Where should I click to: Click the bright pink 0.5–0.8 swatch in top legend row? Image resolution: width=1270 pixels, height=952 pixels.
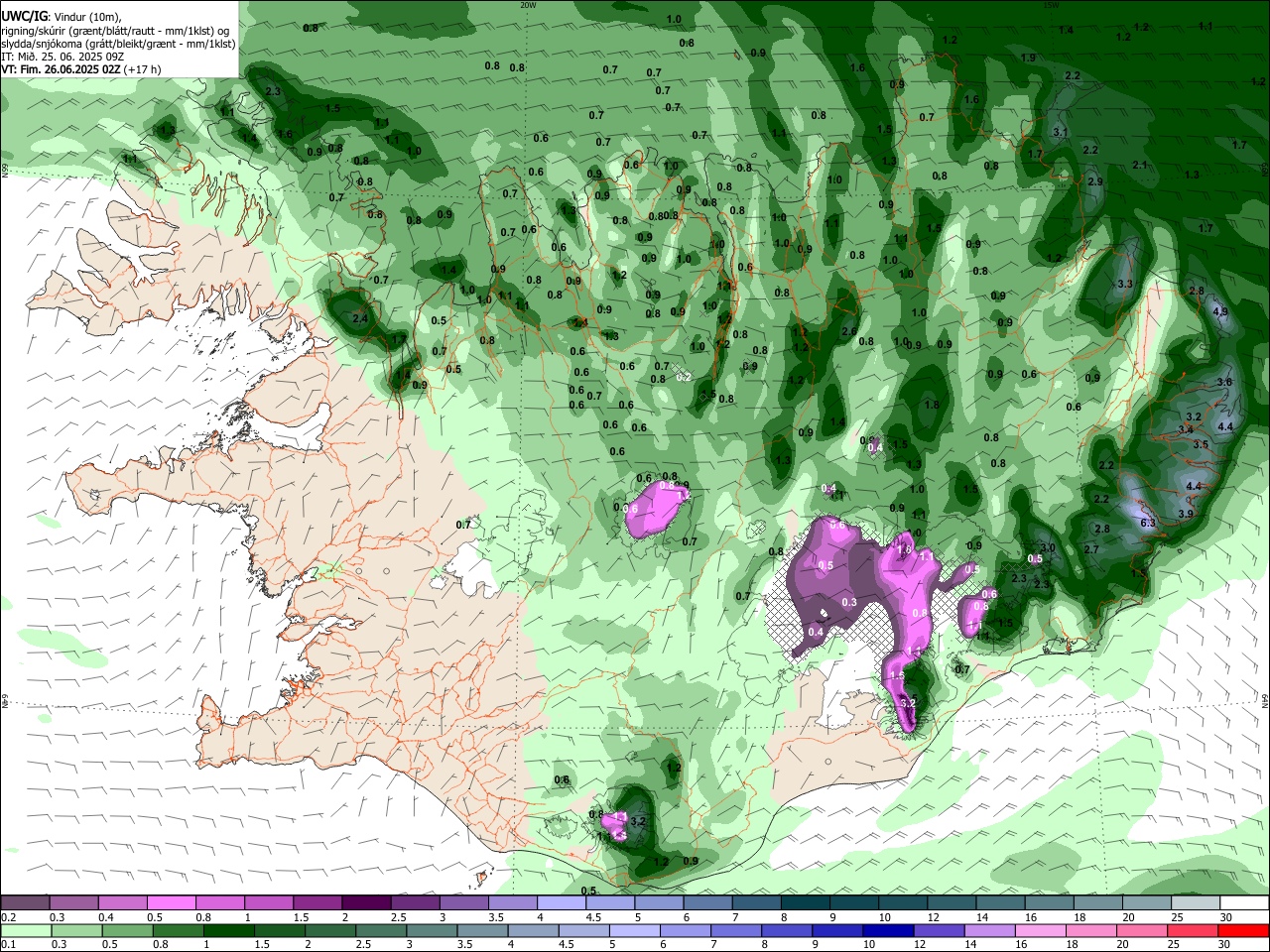coord(171,903)
